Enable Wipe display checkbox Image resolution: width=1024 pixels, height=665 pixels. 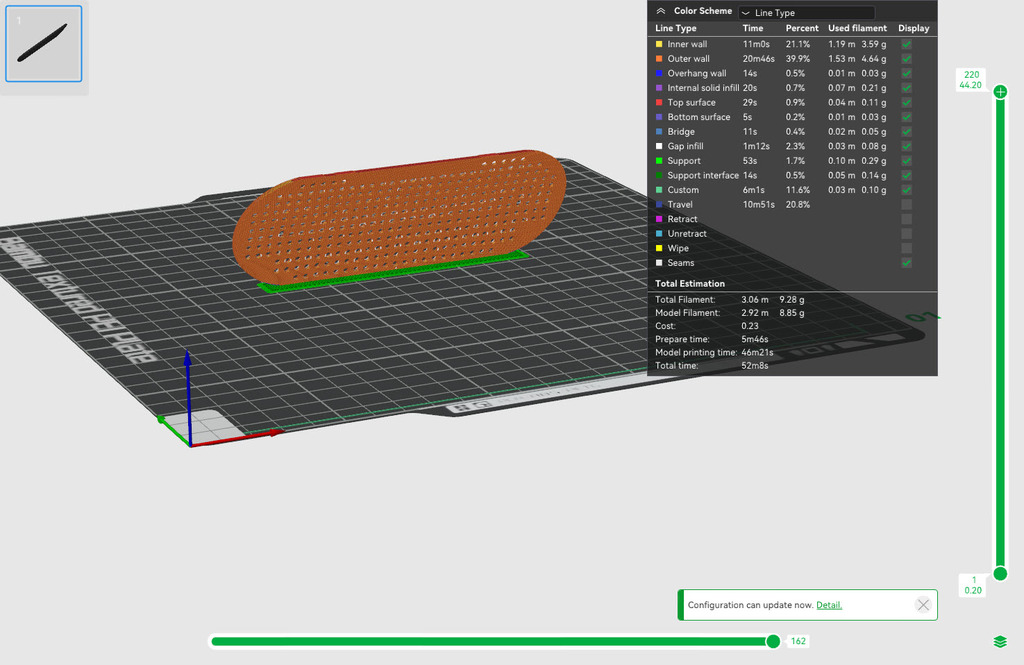click(906, 248)
